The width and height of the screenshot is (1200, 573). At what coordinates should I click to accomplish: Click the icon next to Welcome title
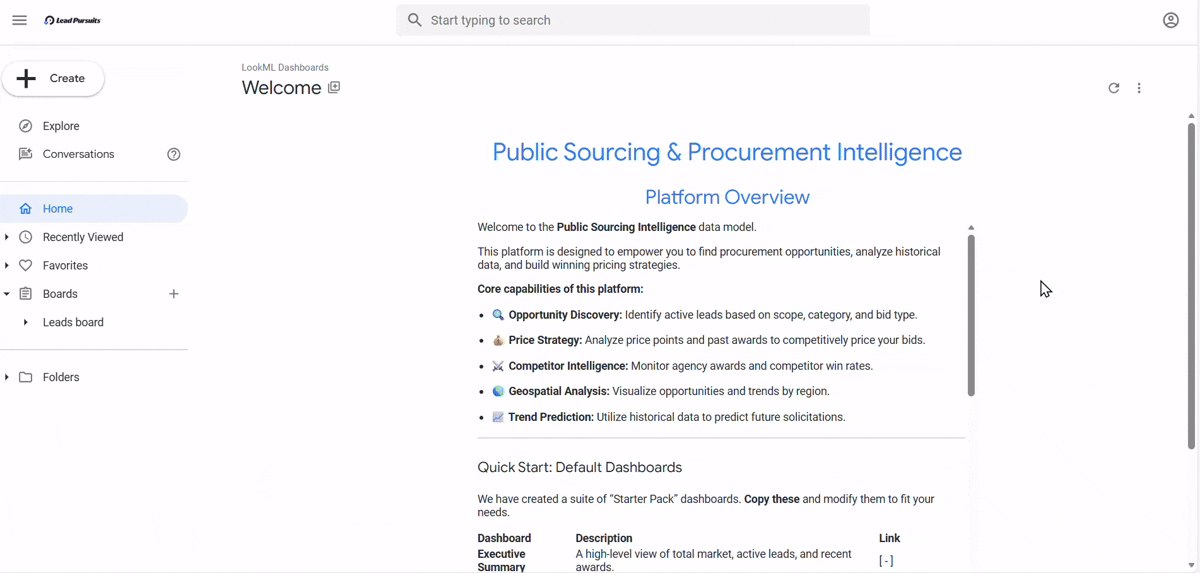tap(334, 88)
